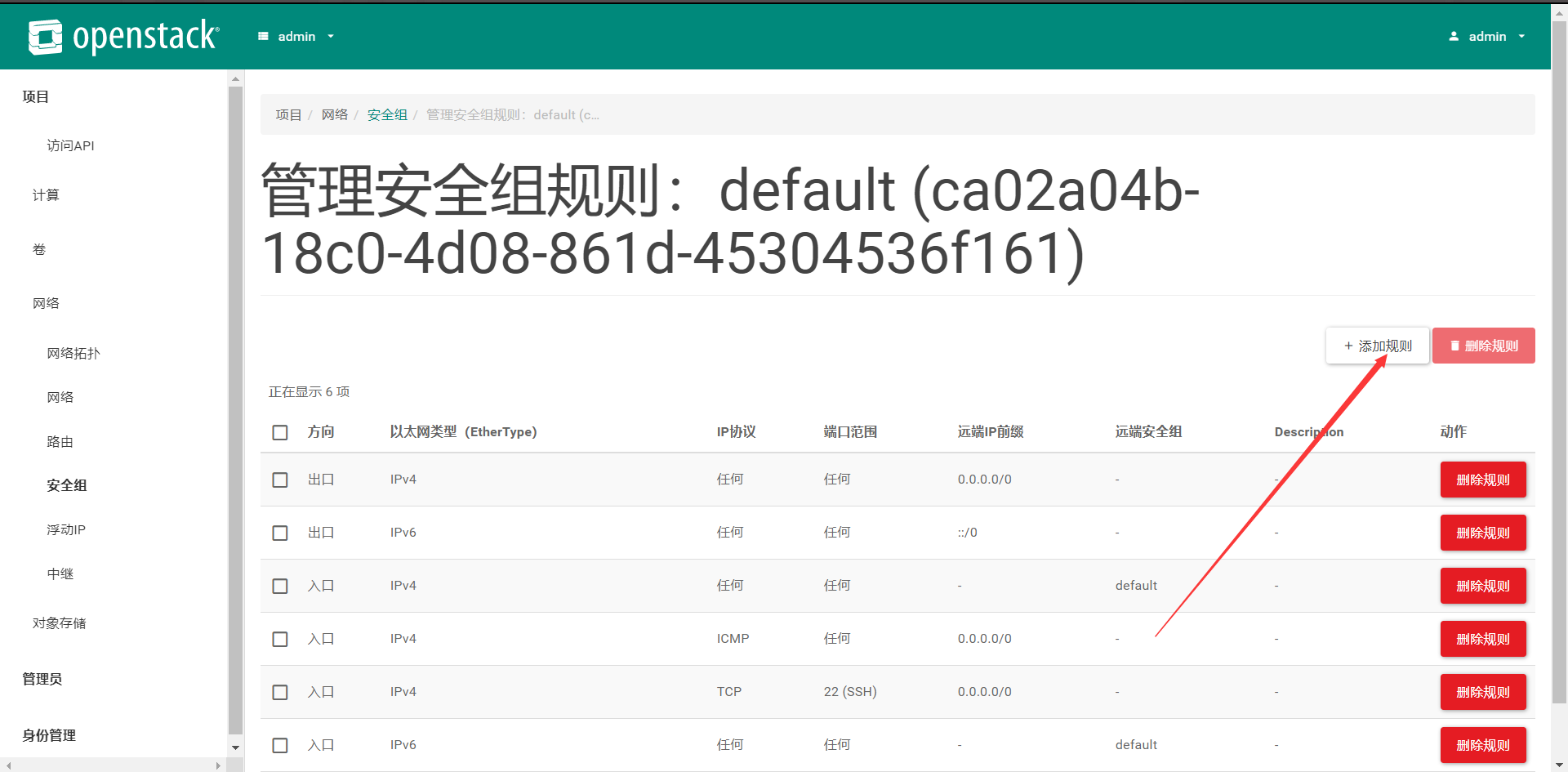This screenshot has width=1568, height=772.
Task: Toggle the select-all checkbox in table header
Action: point(280,432)
